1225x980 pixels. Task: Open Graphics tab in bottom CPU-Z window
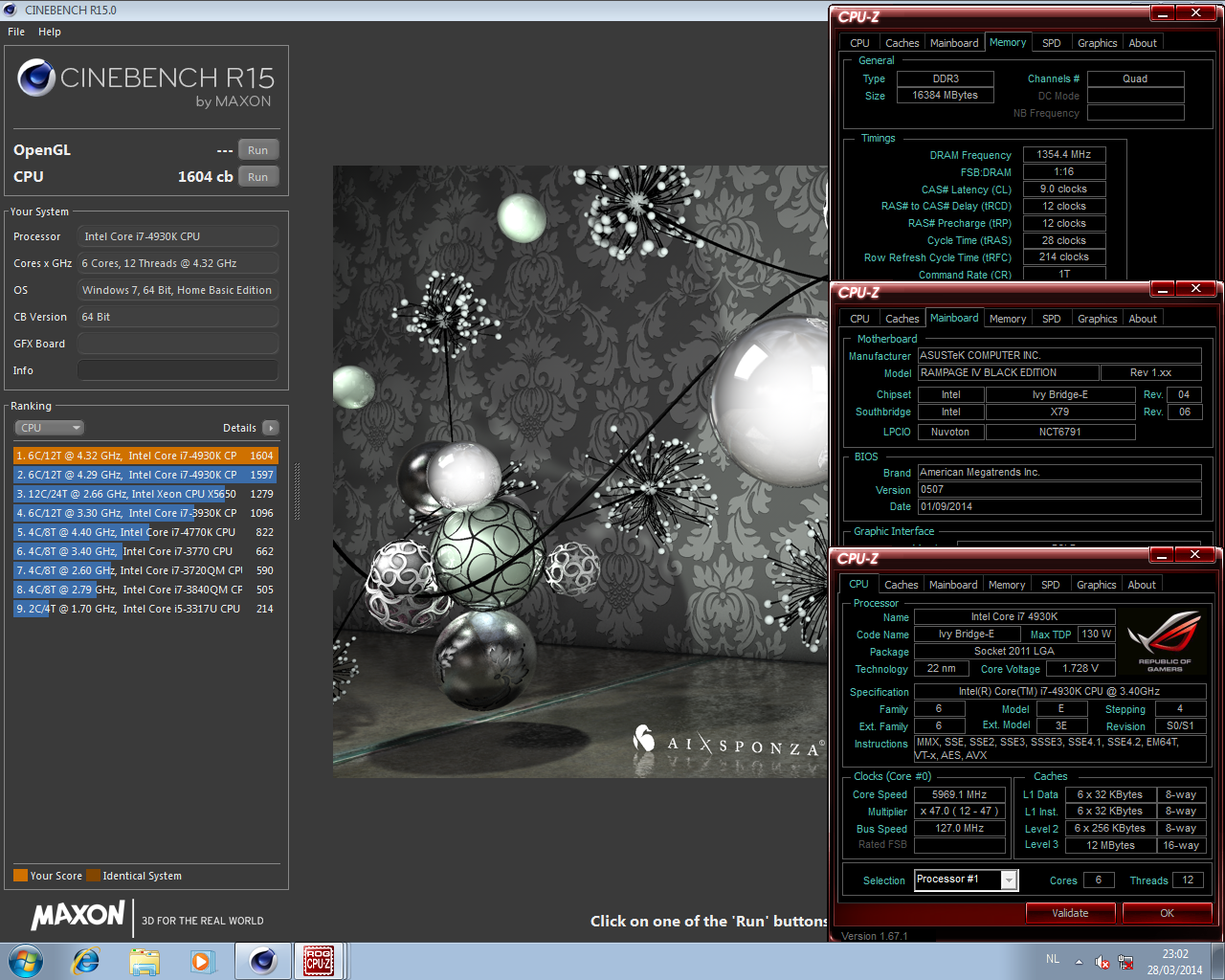point(1096,585)
